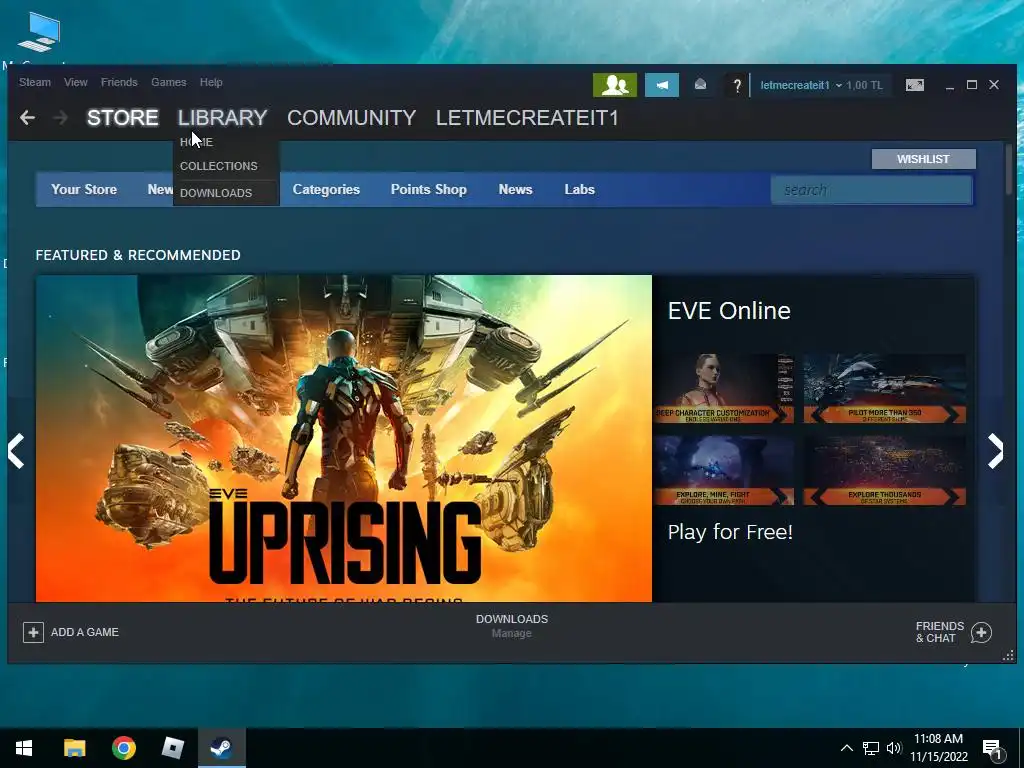
Task: Open the store News tab
Action: click(515, 189)
